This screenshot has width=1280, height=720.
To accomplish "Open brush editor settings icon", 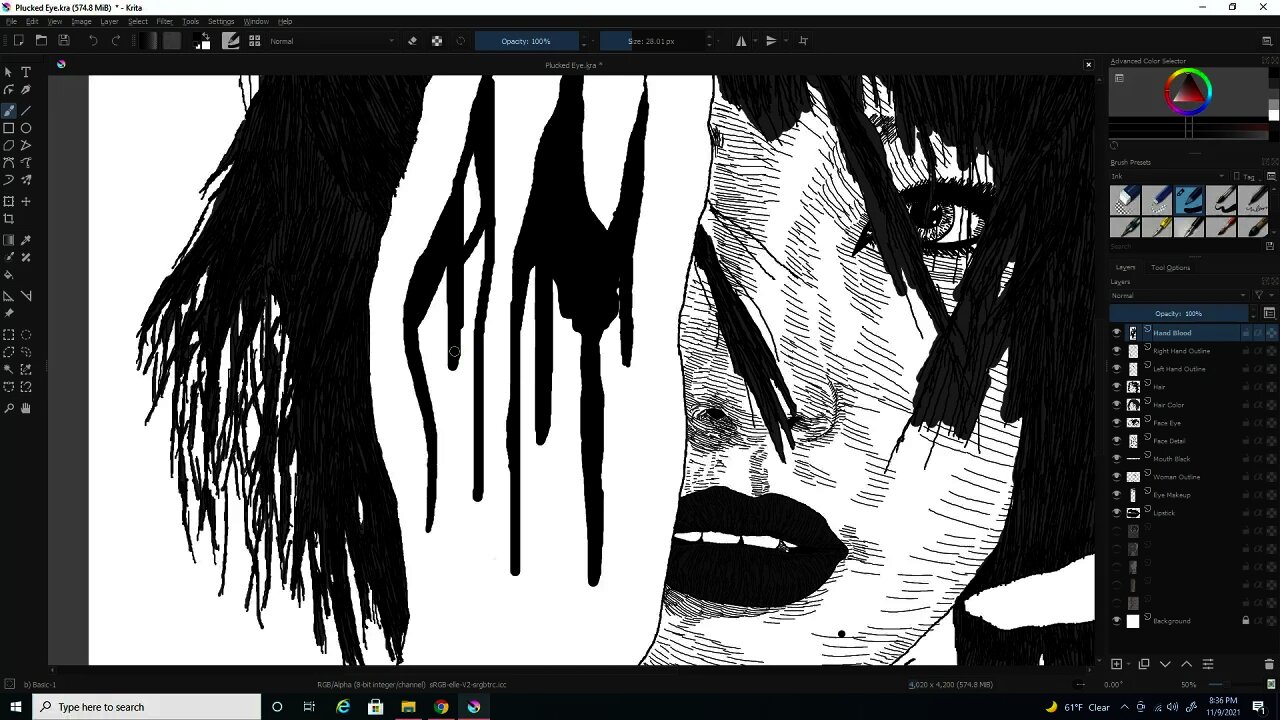I will pos(231,41).
